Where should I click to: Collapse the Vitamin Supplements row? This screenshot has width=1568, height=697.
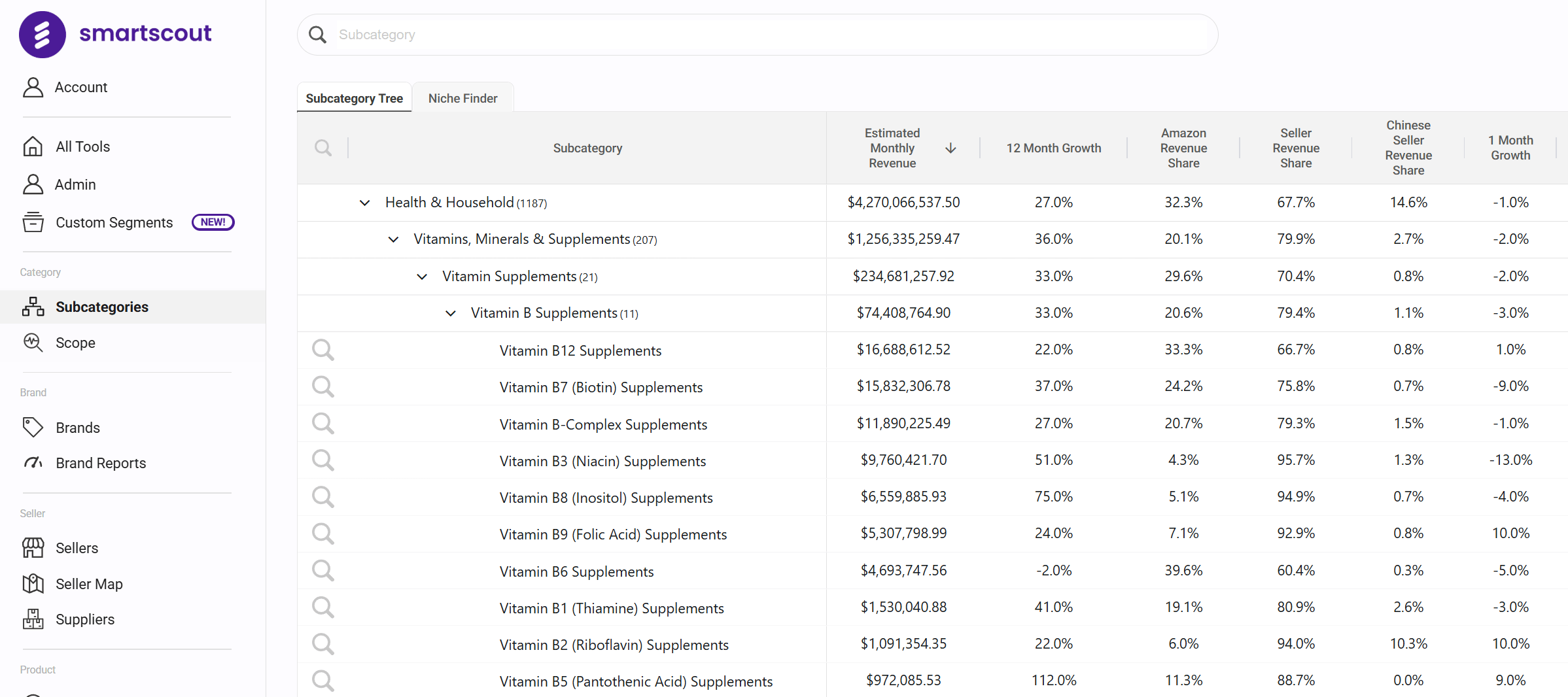(422, 277)
